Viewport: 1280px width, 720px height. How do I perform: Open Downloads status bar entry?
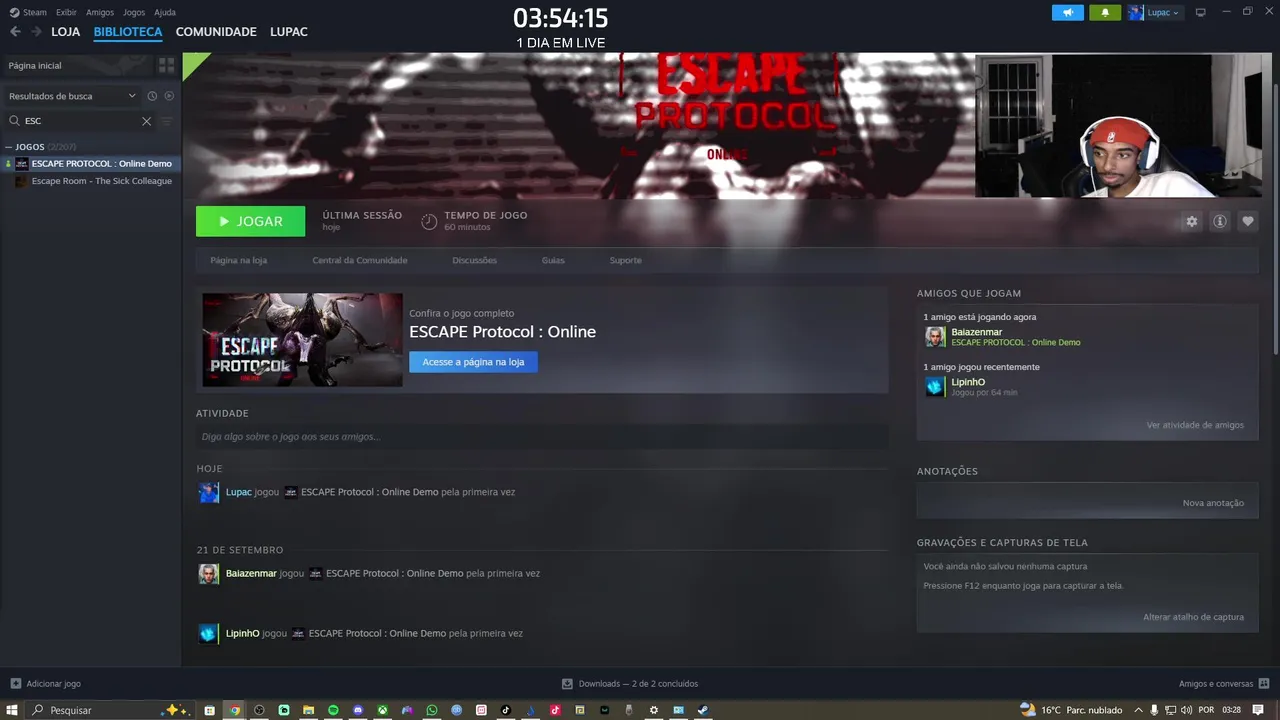630,684
